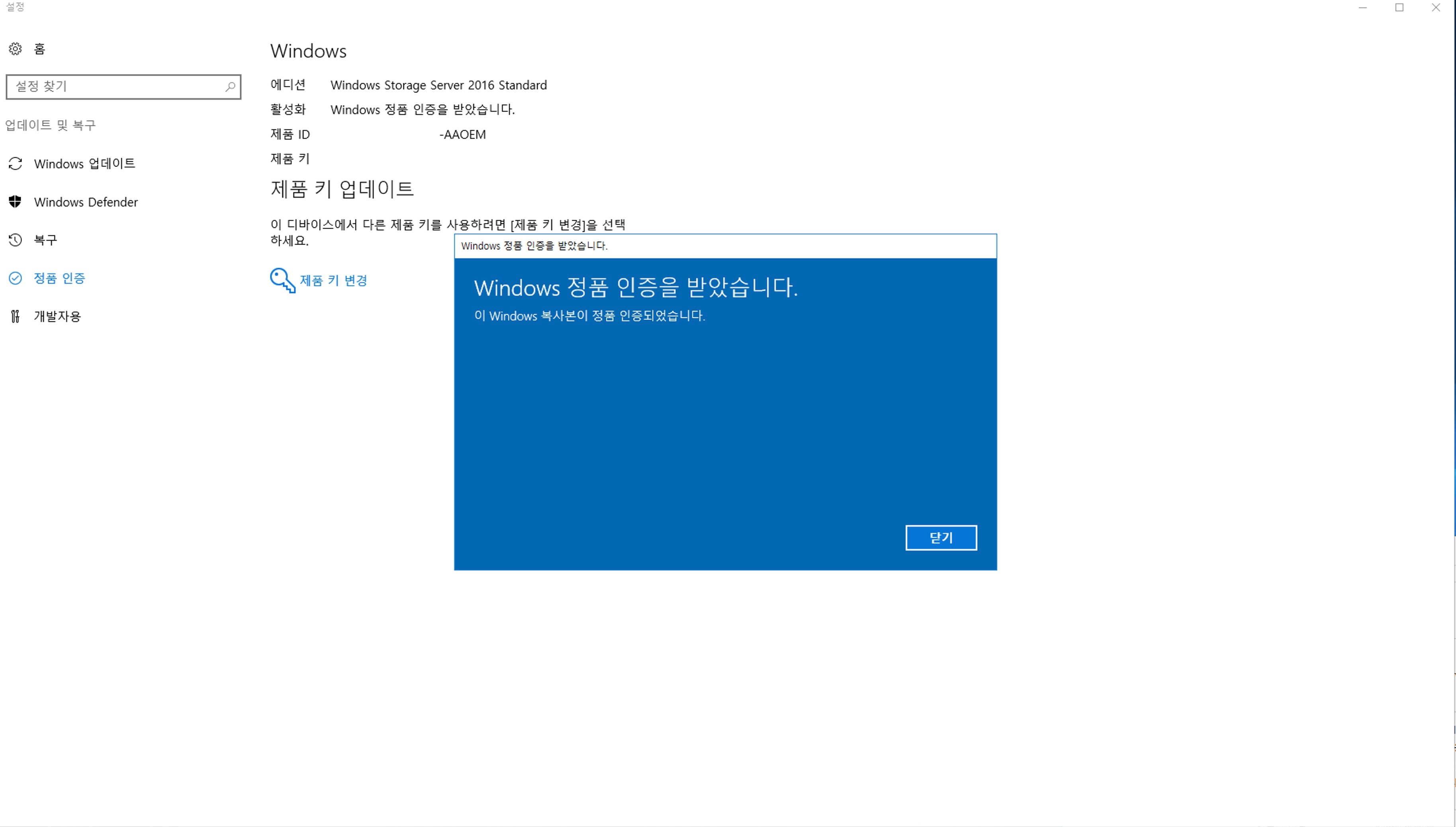Open Windows Defender section
Screen dimensions: 1456x827
pos(86,202)
